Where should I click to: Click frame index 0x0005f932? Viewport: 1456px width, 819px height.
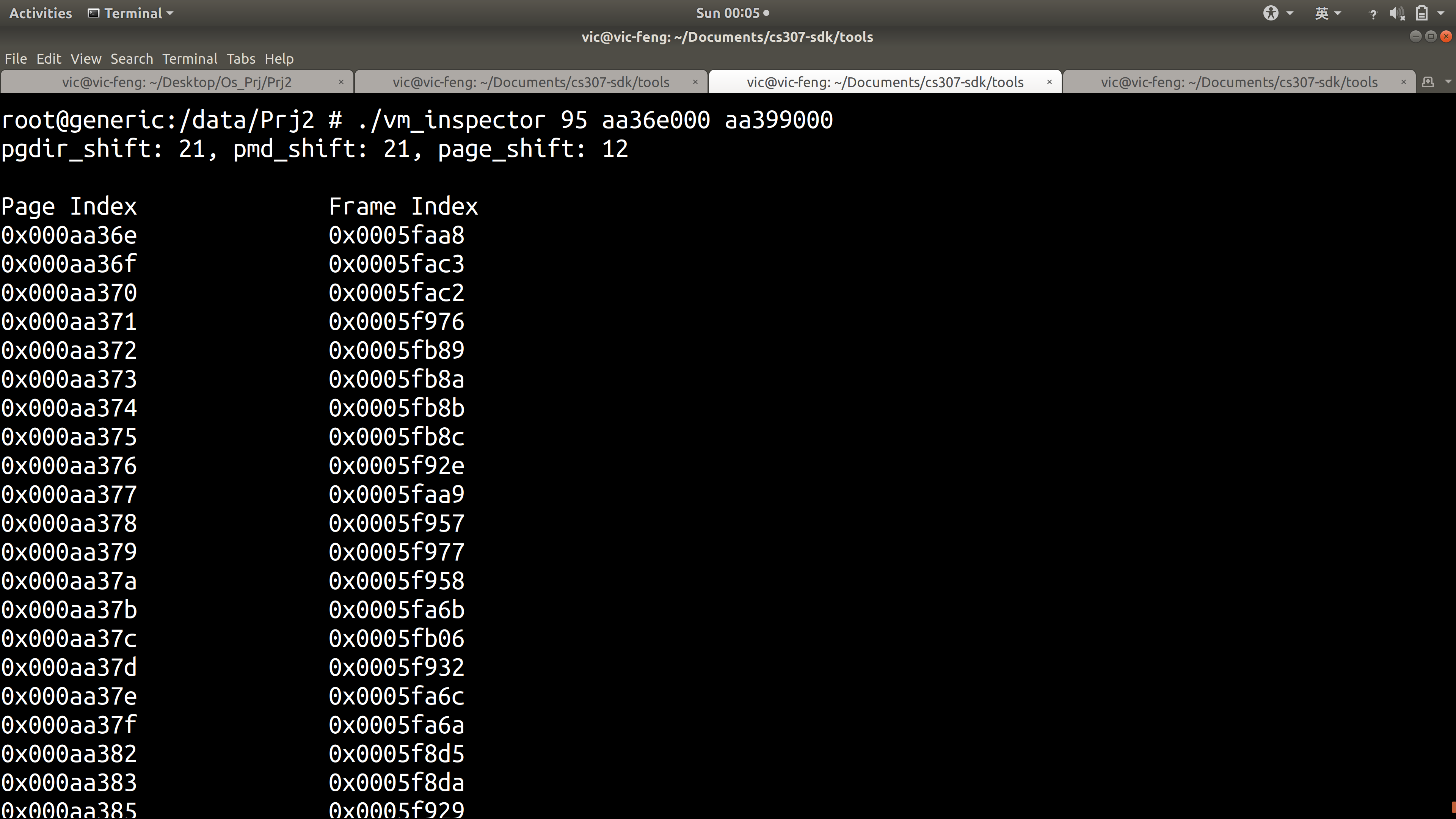(397, 667)
